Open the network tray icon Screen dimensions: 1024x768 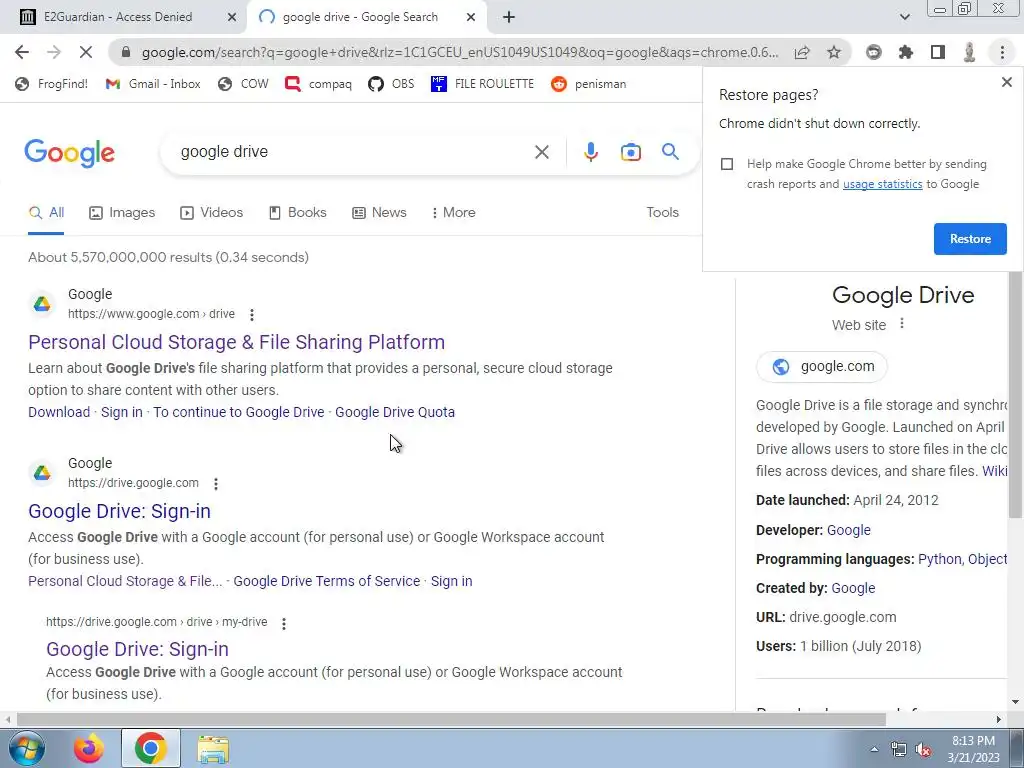point(899,750)
